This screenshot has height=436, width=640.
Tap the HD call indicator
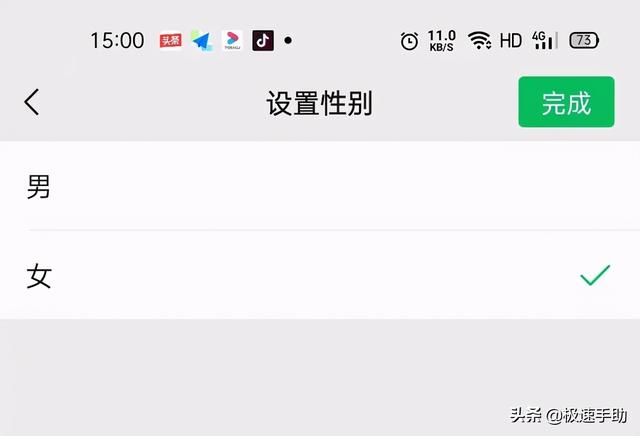coord(511,41)
